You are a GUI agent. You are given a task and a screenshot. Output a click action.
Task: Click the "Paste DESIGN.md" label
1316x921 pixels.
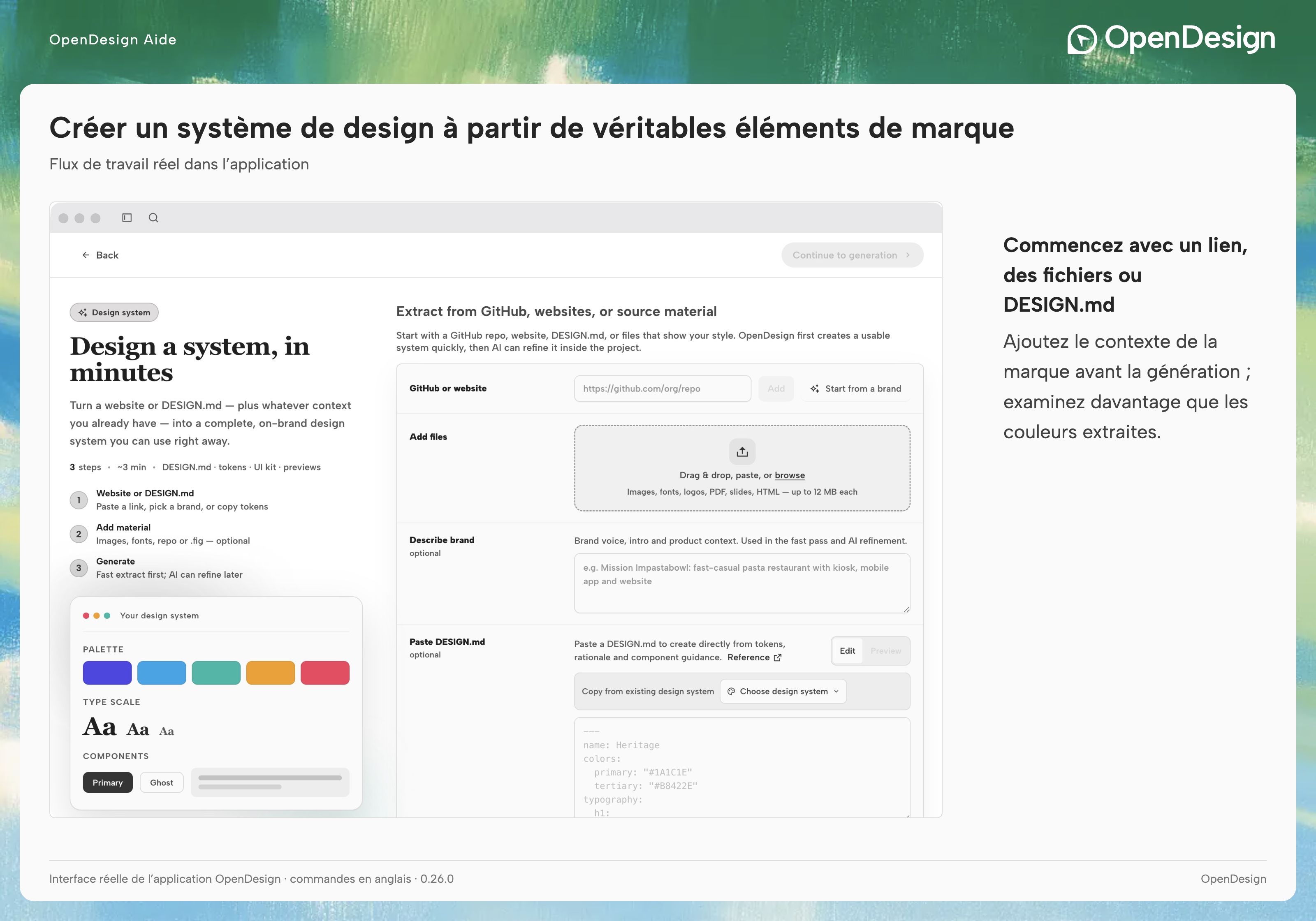tap(447, 642)
